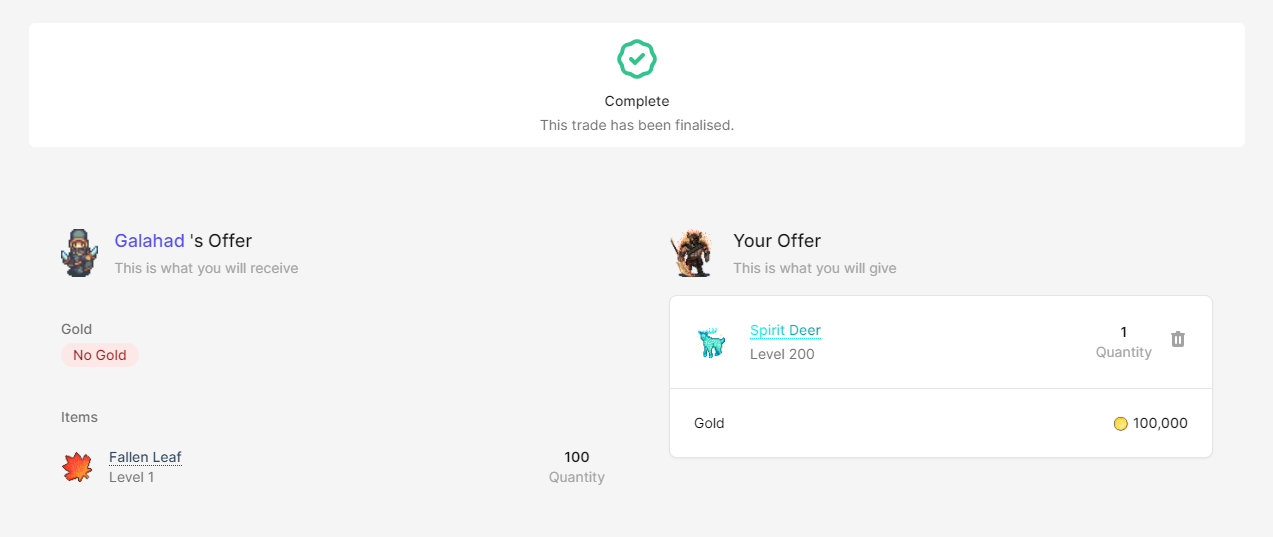
Task: Click the Level 200 label
Action: tap(782, 354)
